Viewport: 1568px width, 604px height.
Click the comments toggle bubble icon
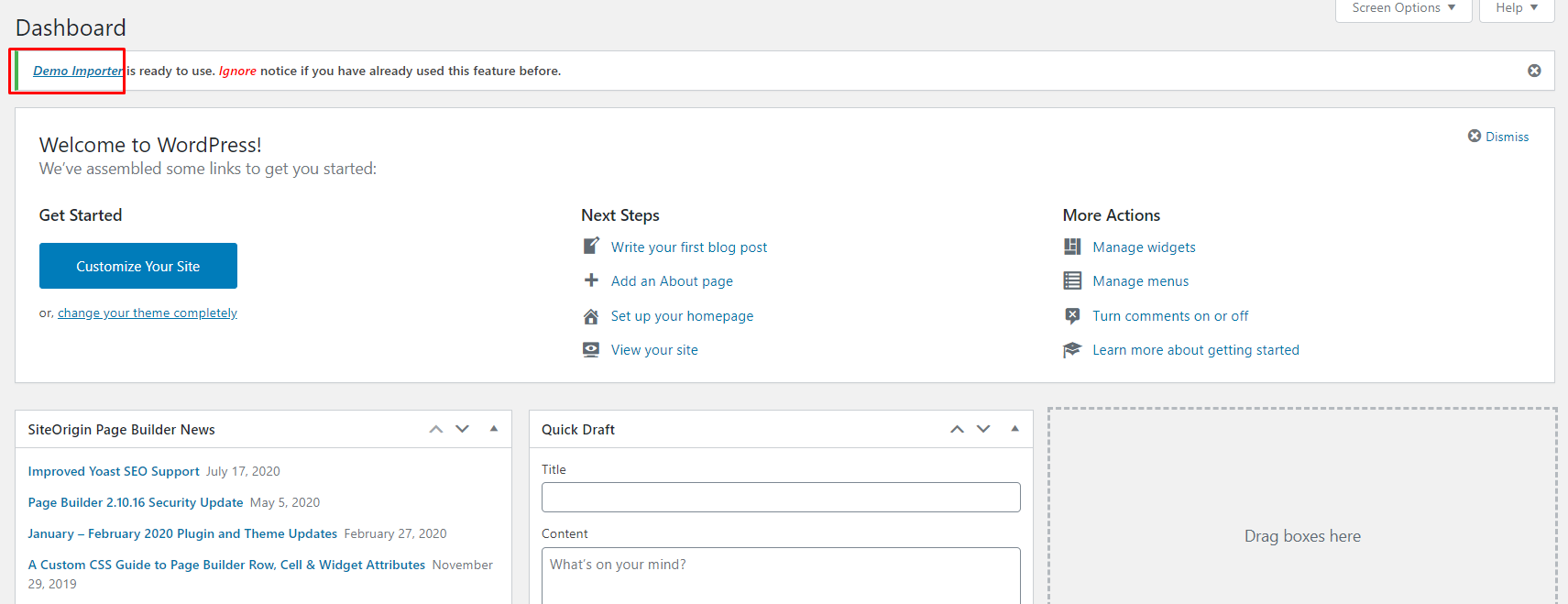pos(1072,315)
